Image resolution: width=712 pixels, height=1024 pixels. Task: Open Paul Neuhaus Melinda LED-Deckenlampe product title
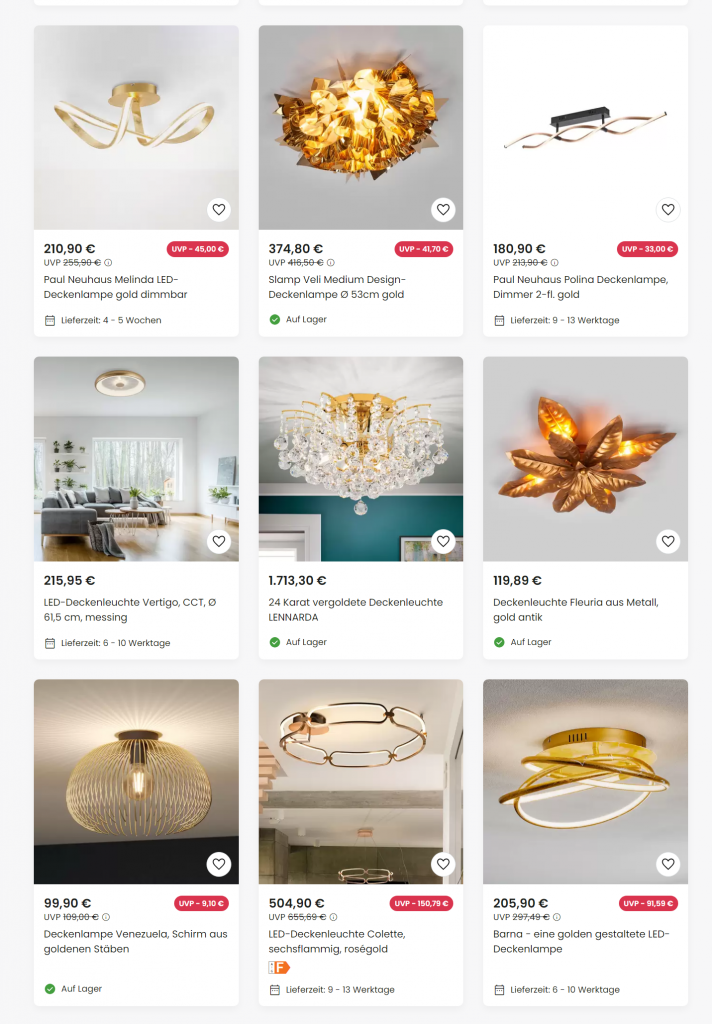[x=116, y=287]
